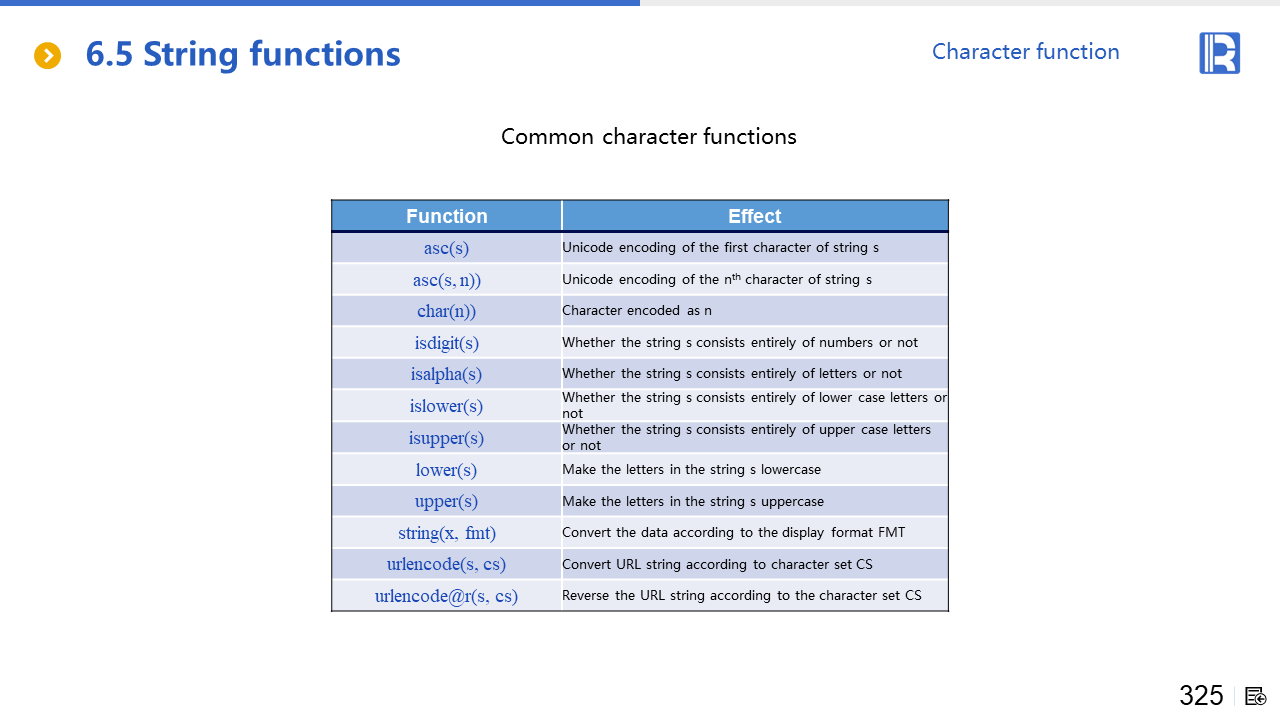Select the isalpha(s) table entry

pos(446,374)
